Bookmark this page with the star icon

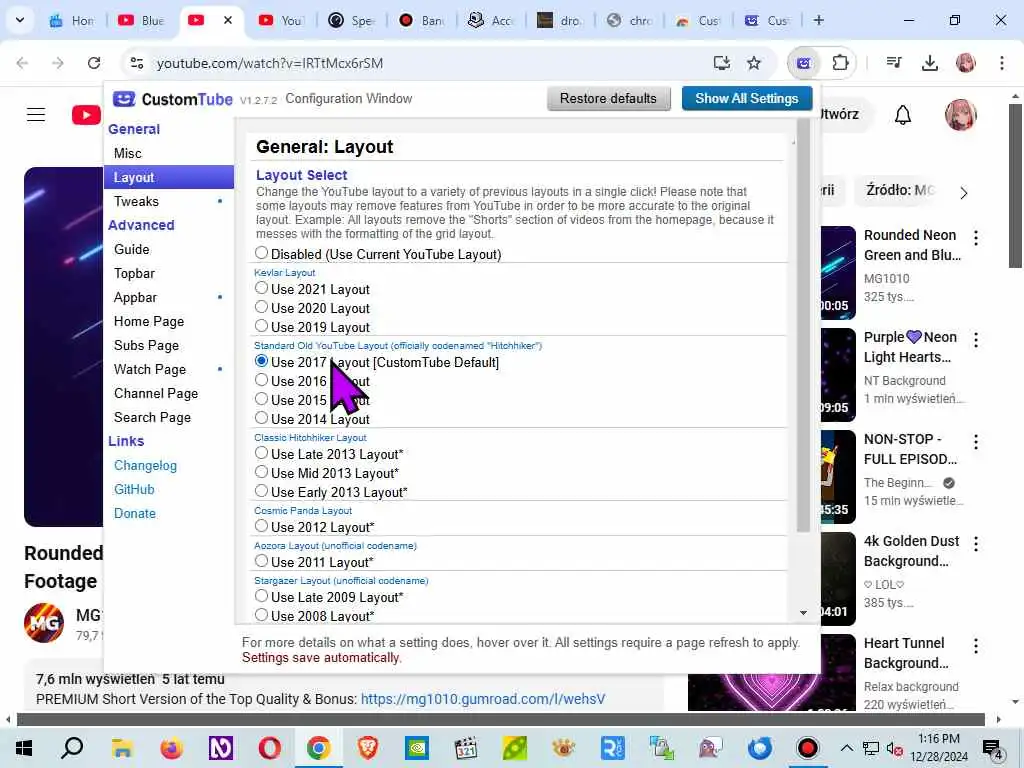754,63
